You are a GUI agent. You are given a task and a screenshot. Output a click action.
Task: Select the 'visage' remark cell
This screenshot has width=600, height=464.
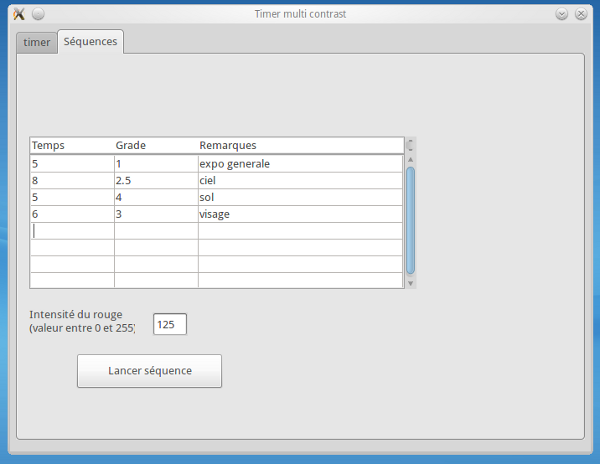(x=300, y=214)
